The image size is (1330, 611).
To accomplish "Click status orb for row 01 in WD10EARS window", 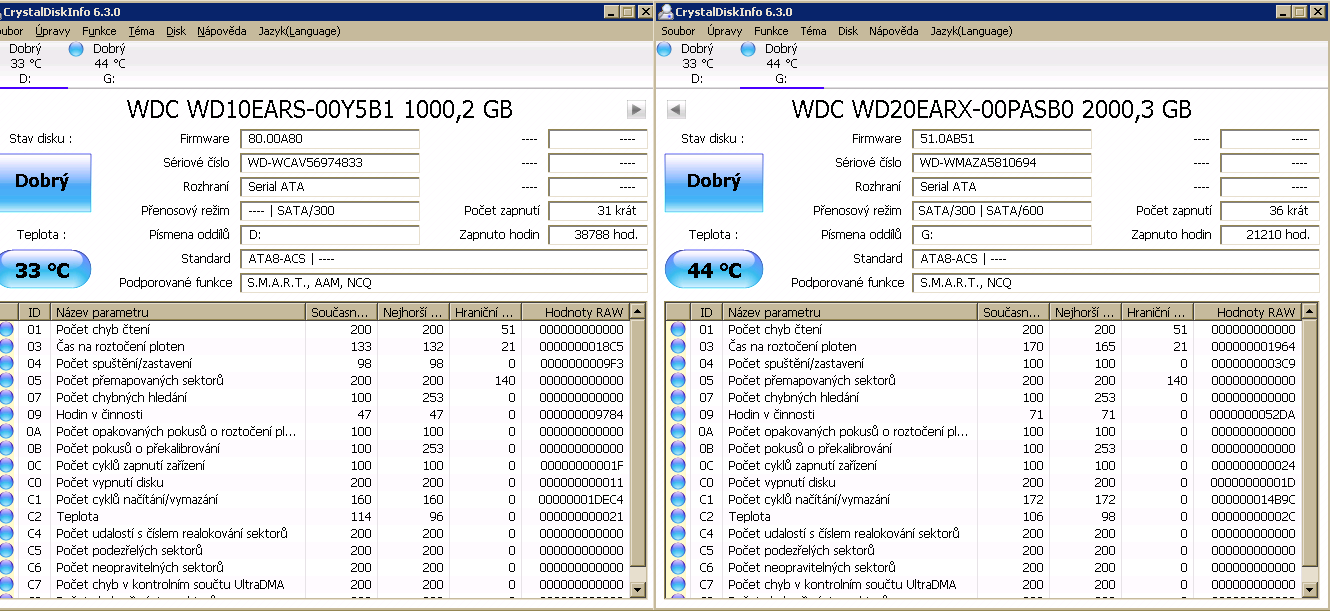I will [x=6, y=329].
